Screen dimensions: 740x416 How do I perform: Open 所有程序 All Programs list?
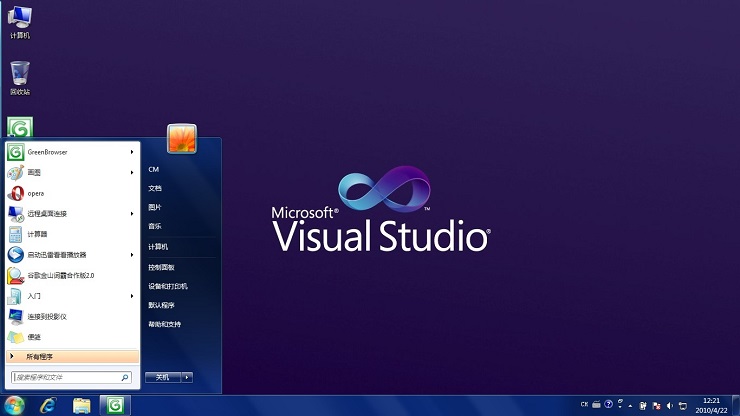73,357
